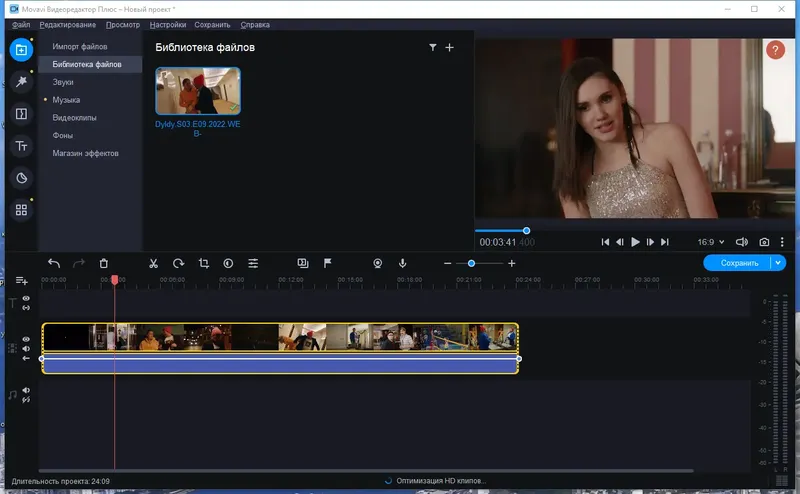Expand the arrow next to Сохранить button

pyautogui.click(x=779, y=263)
